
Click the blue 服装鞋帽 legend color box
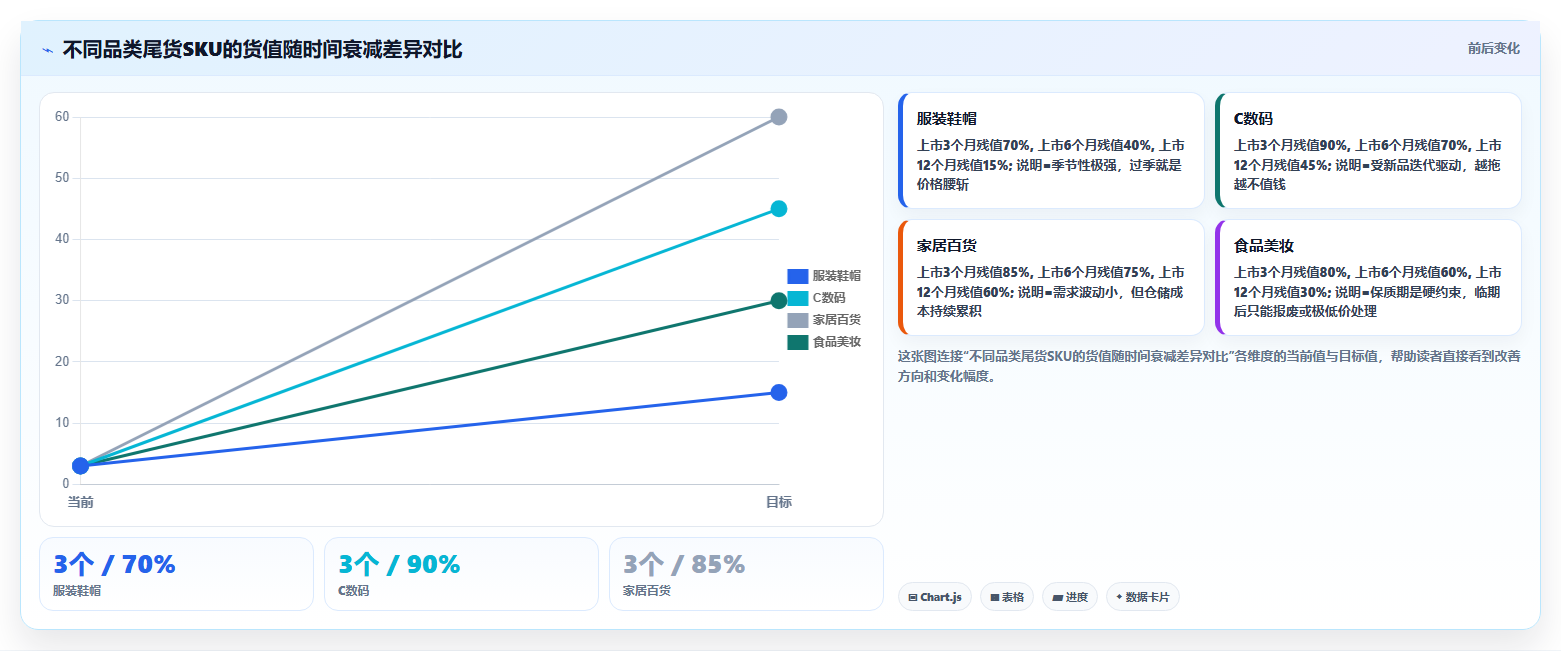(x=797, y=276)
